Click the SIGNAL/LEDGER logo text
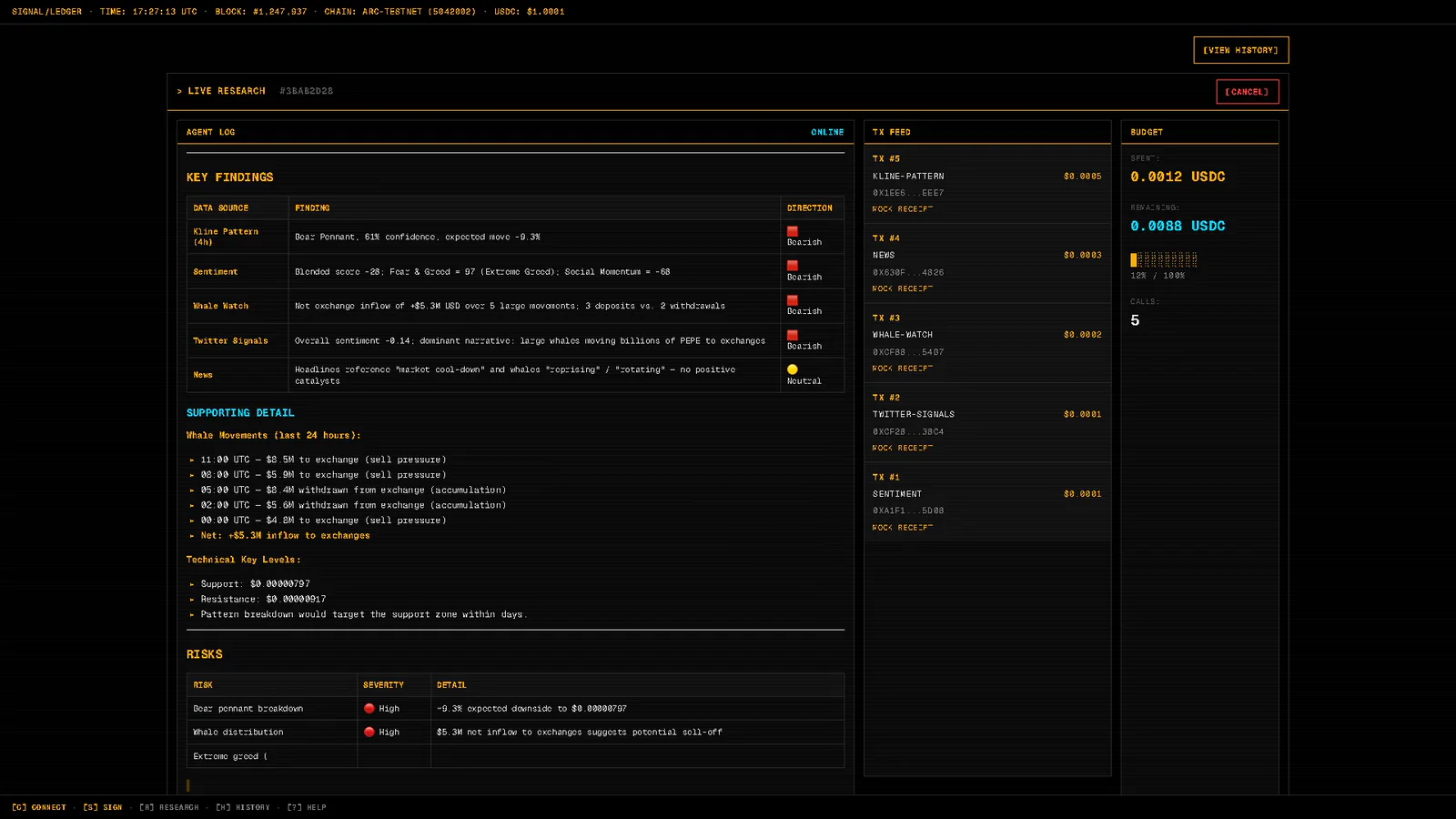 click(x=46, y=12)
